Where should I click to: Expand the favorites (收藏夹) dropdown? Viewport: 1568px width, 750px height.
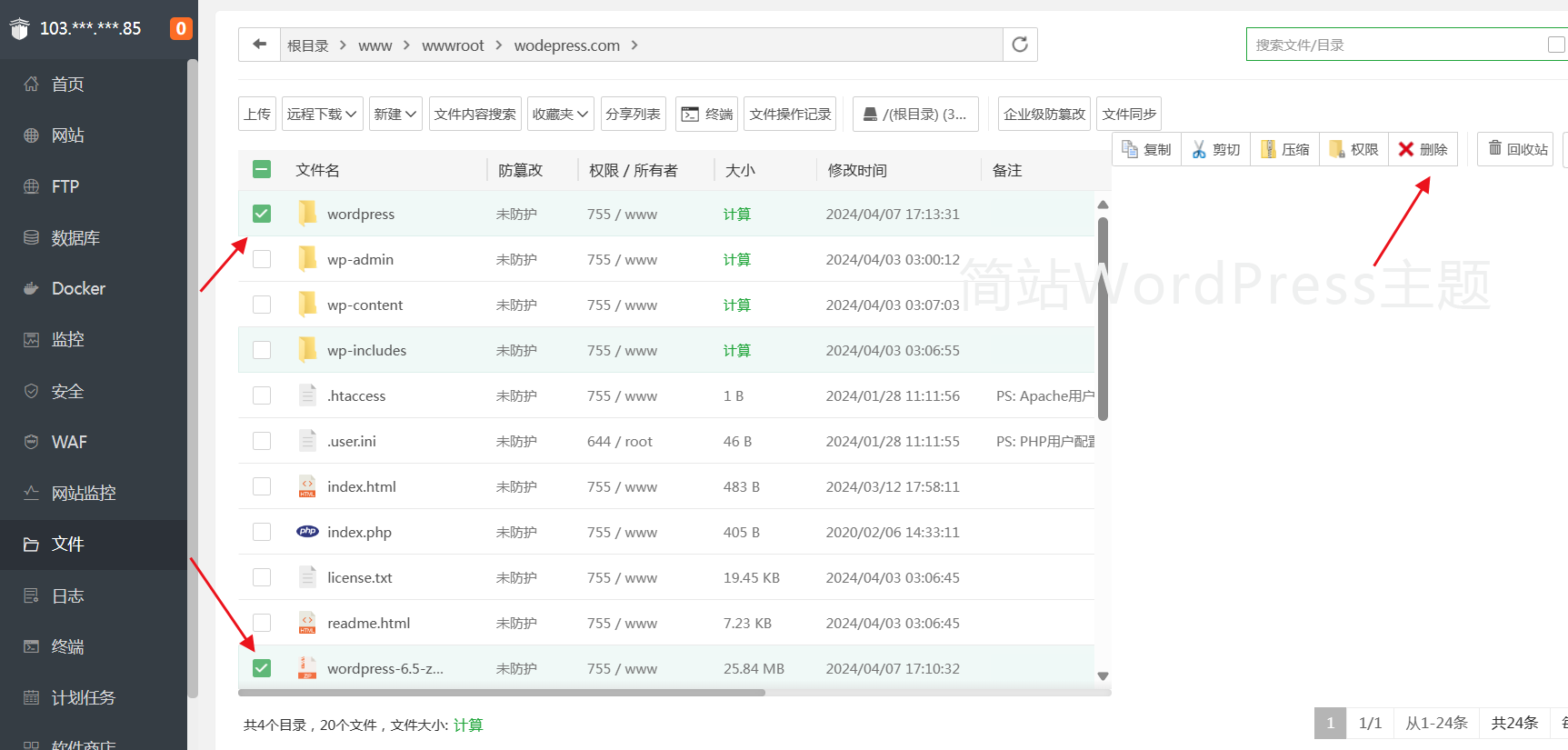(560, 114)
